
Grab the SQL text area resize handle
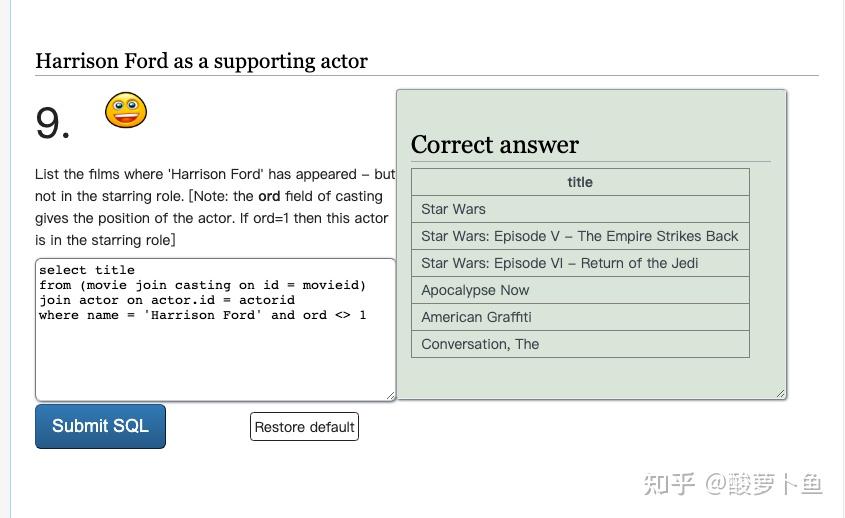[390, 396]
